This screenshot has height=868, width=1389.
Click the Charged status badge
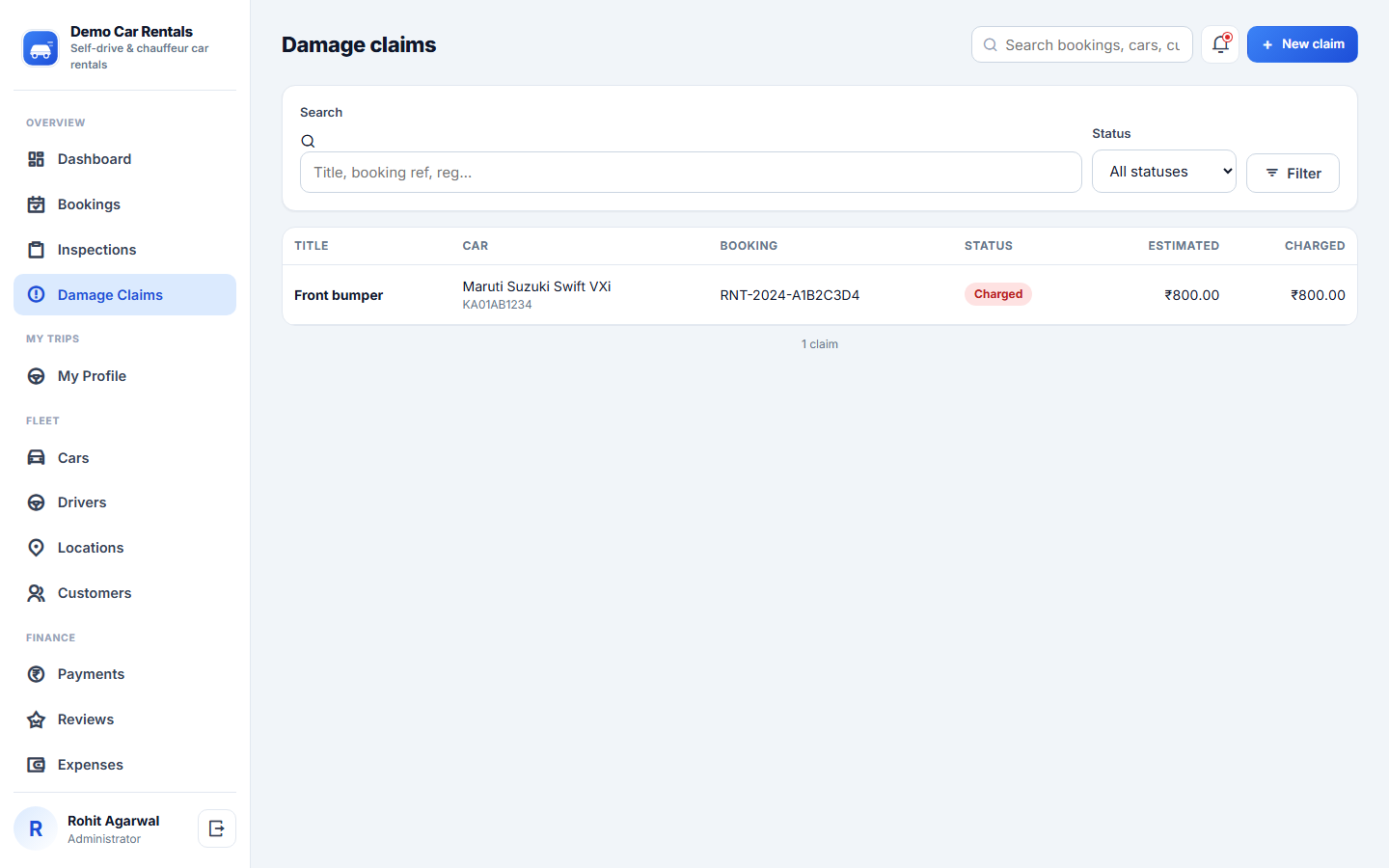click(x=998, y=294)
